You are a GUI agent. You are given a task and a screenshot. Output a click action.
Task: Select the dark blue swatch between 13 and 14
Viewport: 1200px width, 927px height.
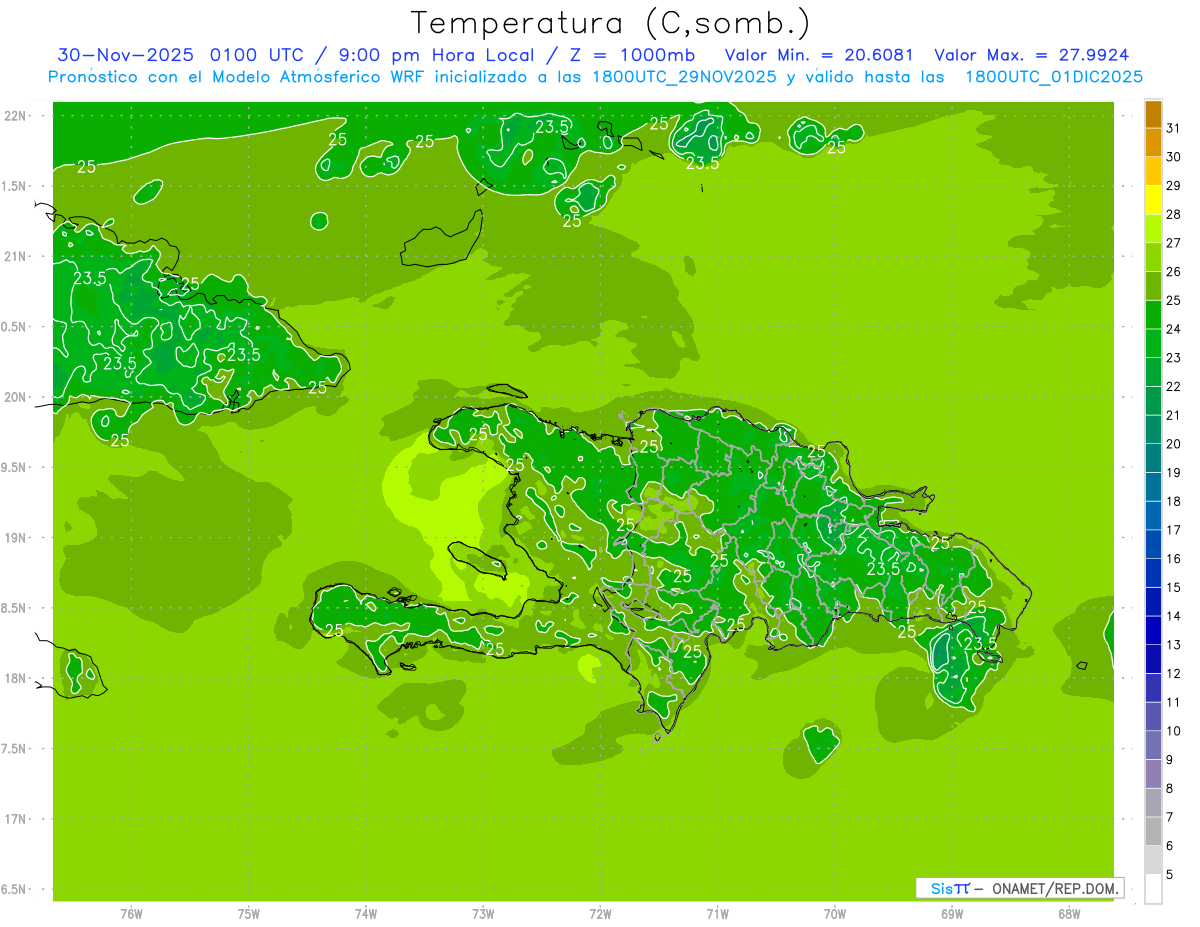[1153, 630]
